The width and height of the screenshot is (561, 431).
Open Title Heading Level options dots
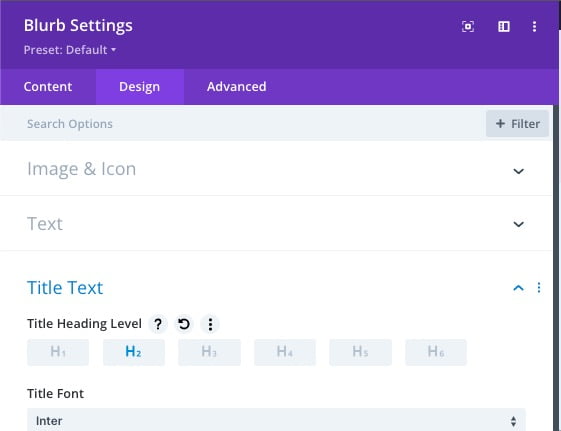coord(210,324)
